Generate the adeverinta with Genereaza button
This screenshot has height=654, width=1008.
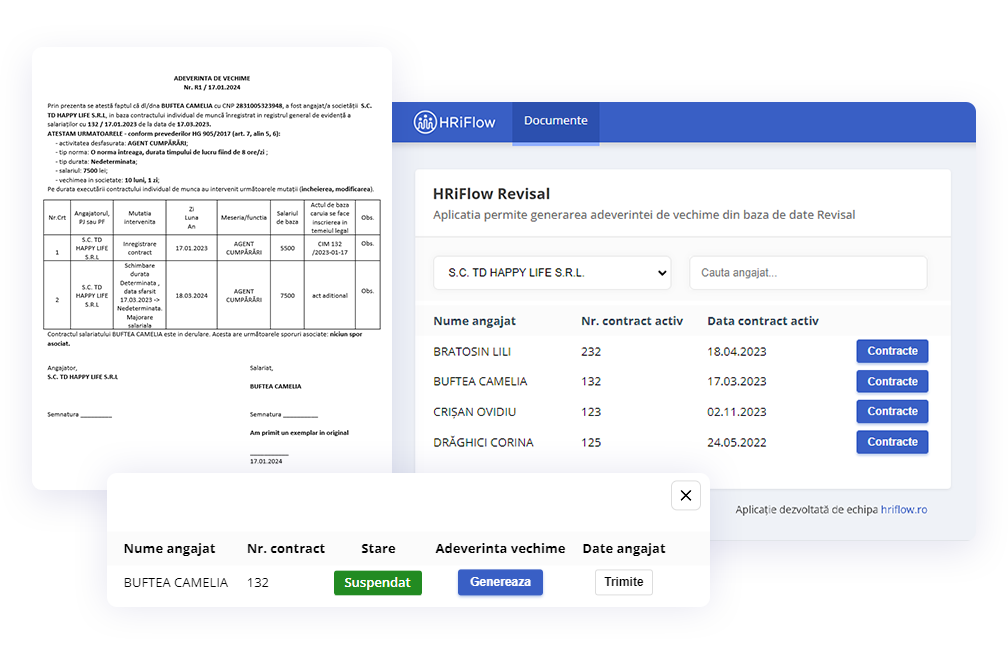click(x=500, y=582)
